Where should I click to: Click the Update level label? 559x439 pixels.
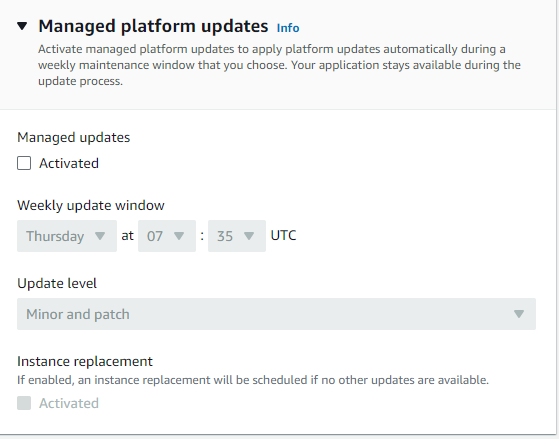57,284
